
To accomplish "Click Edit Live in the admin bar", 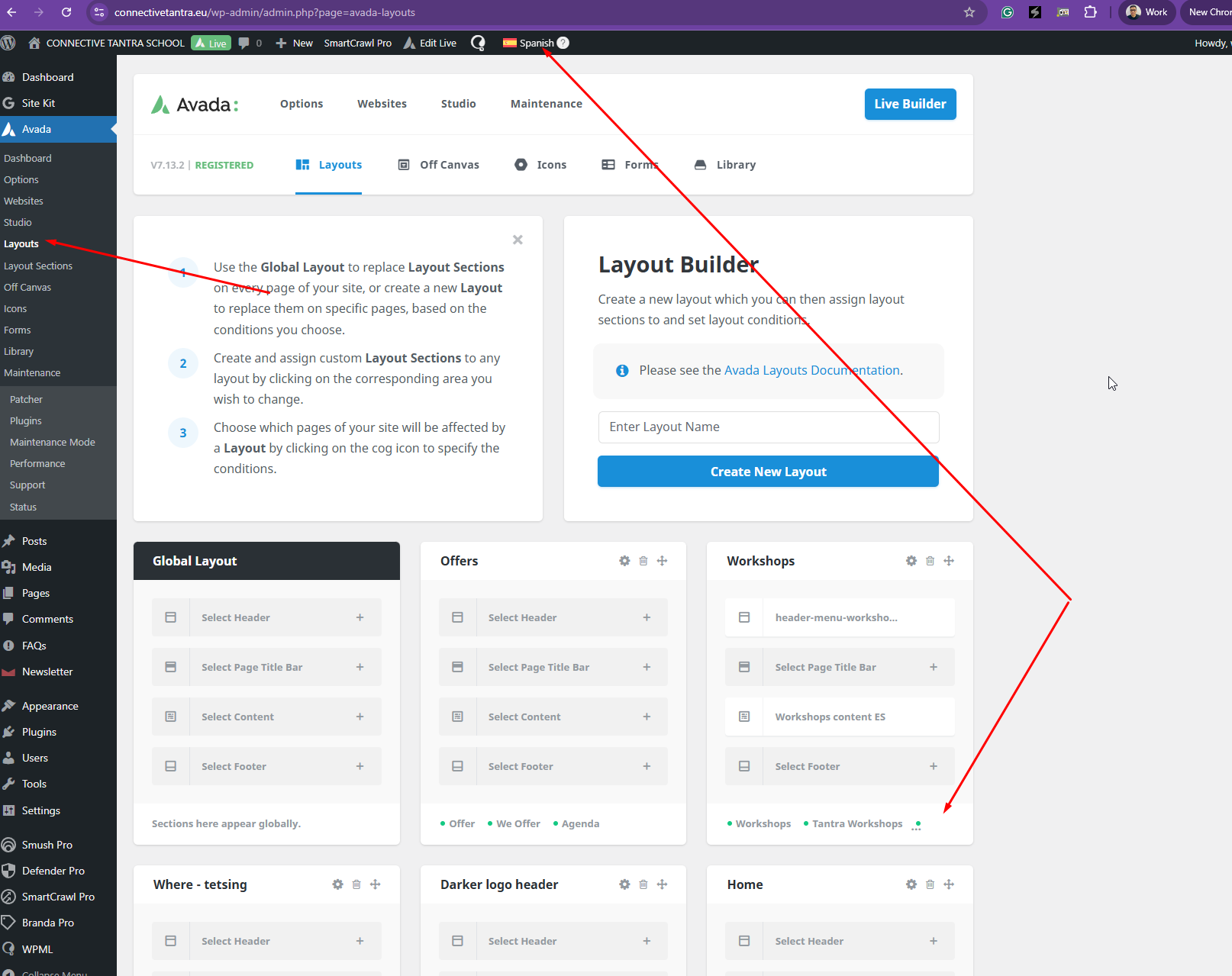I will (430, 43).
